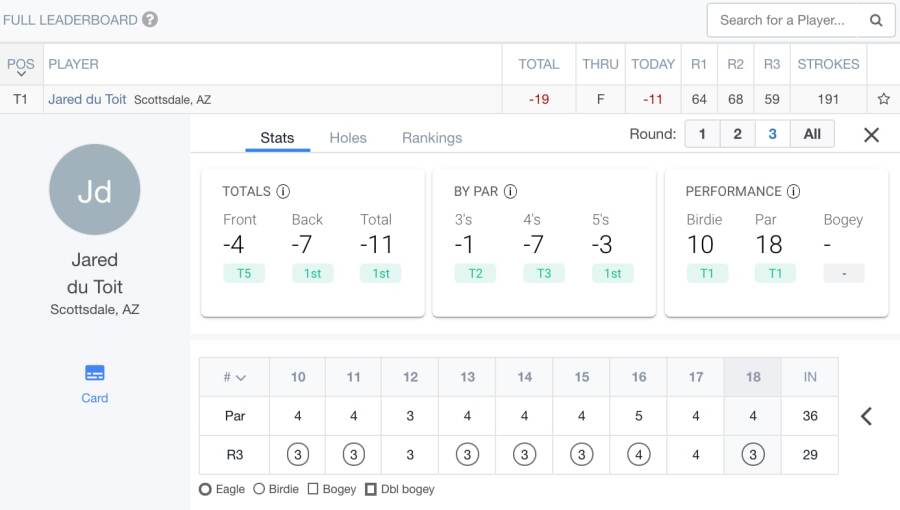Select All rounds toggle

click(812, 134)
